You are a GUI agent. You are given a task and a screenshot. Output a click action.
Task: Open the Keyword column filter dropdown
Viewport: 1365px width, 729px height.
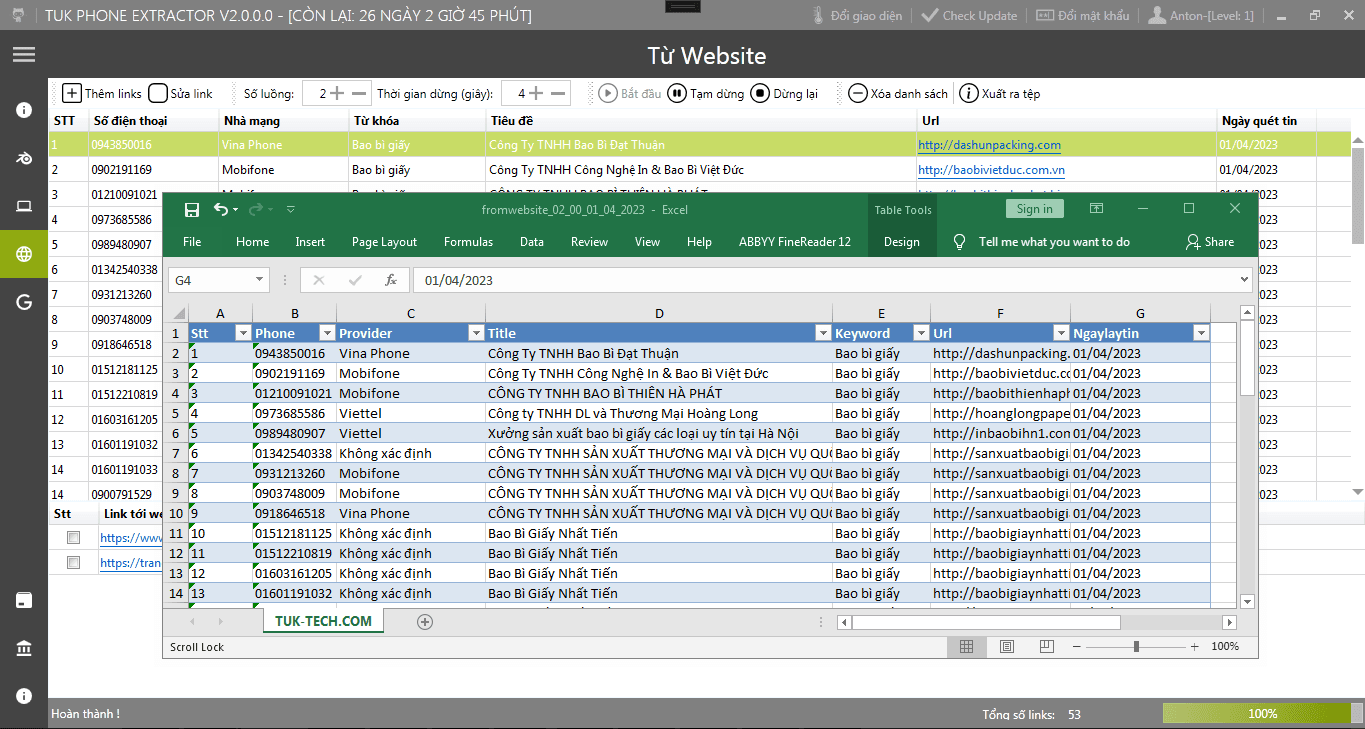tap(919, 333)
